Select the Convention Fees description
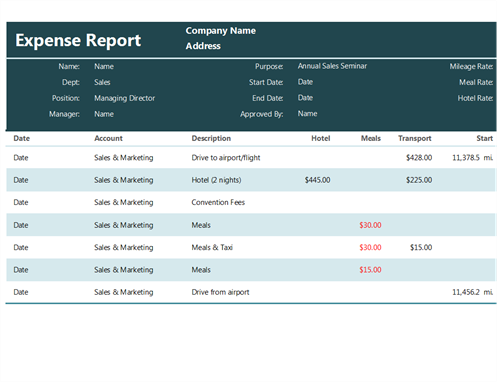 coord(218,202)
